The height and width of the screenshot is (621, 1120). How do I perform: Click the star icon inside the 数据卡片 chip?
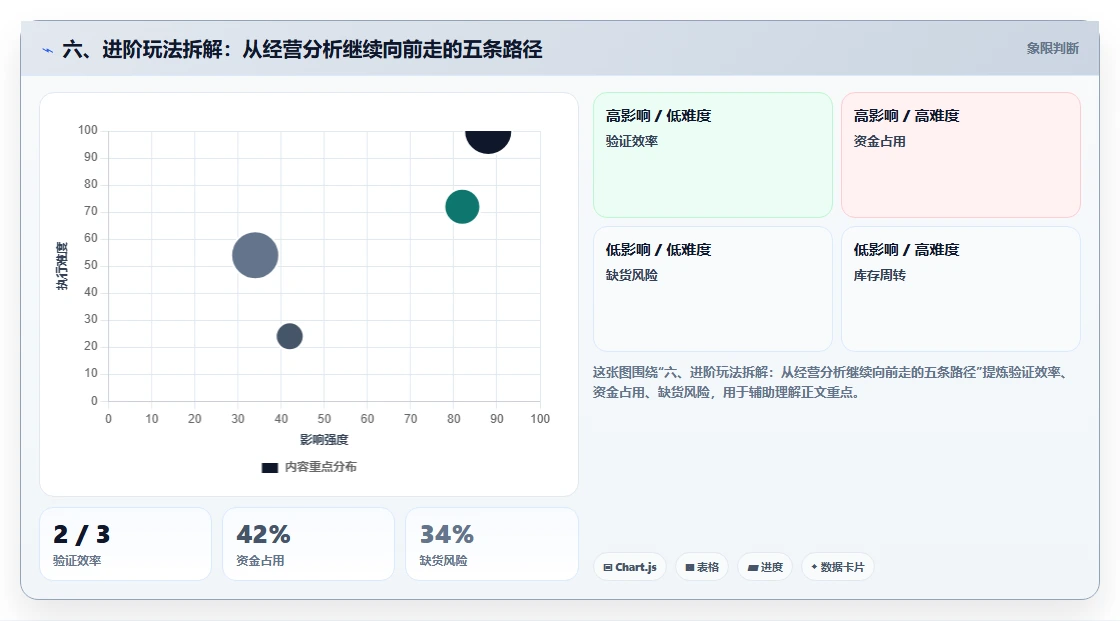point(814,567)
